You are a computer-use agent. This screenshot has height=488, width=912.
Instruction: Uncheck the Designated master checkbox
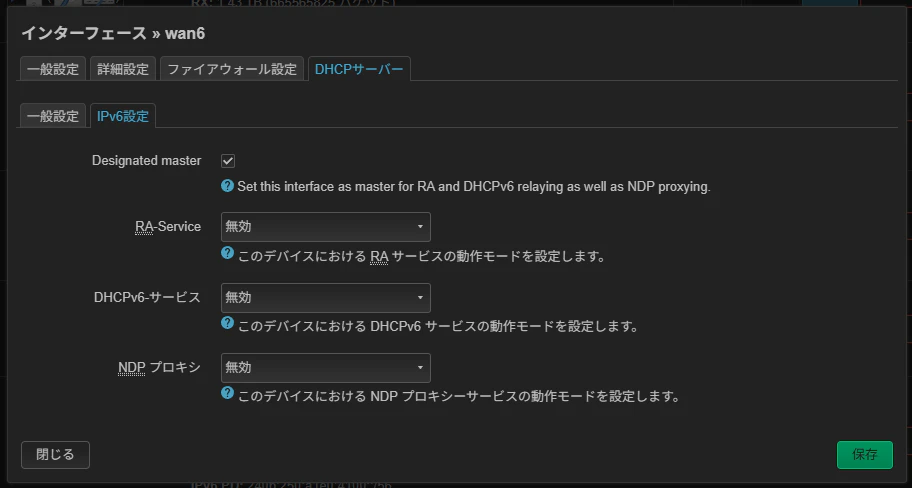228,161
